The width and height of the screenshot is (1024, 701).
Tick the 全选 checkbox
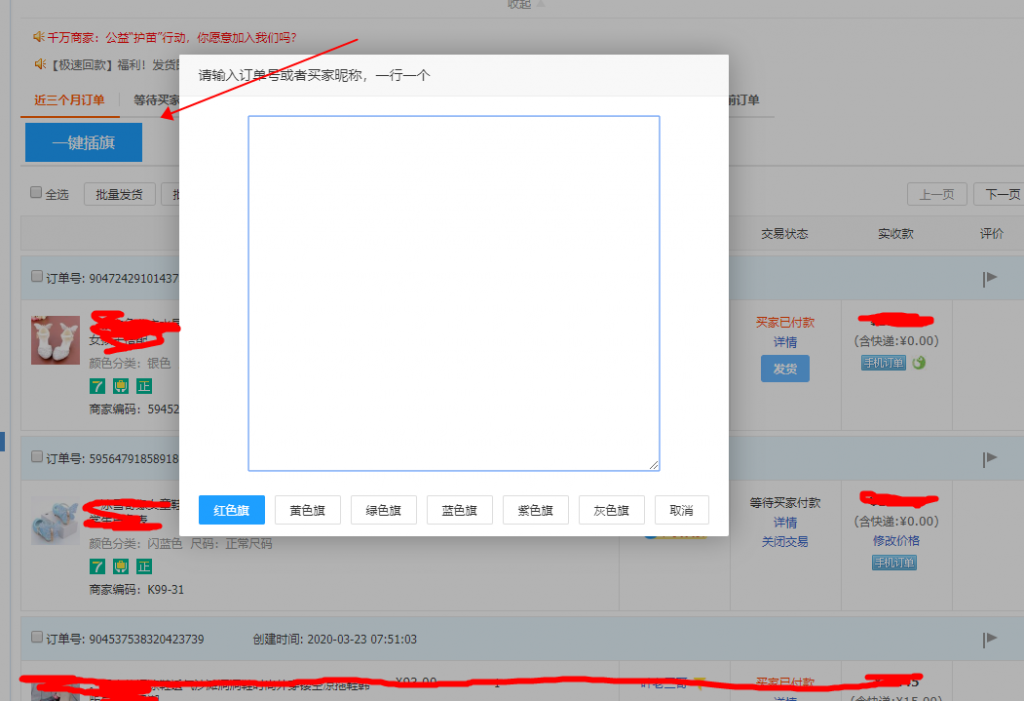[x=37, y=192]
